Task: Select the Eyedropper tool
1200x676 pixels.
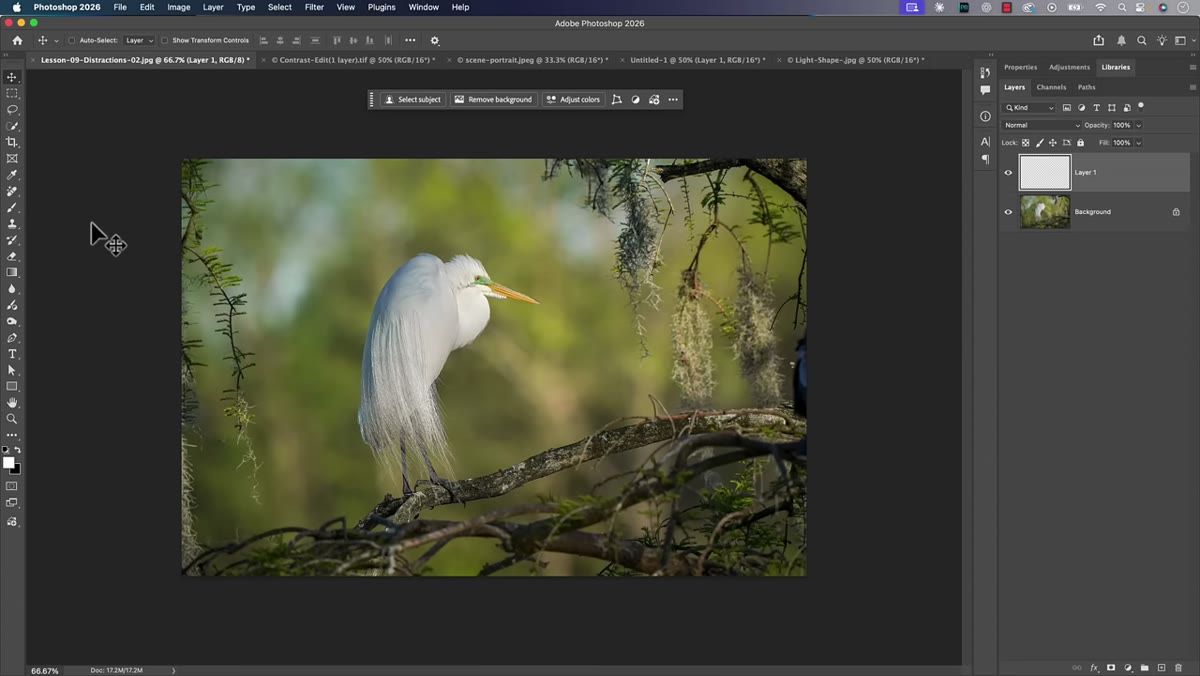Action: click(12, 175)
